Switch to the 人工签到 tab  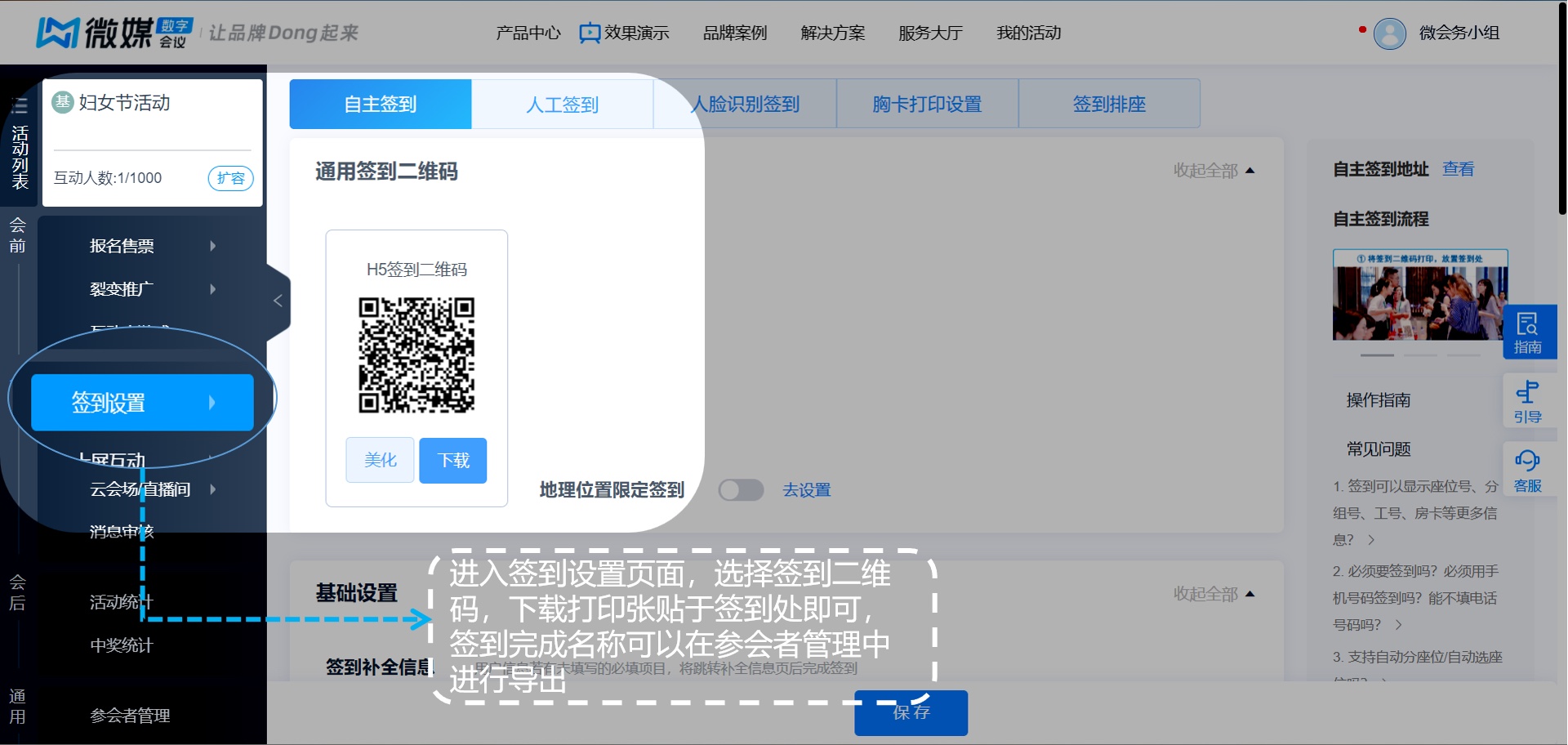(x=563, y=104)
